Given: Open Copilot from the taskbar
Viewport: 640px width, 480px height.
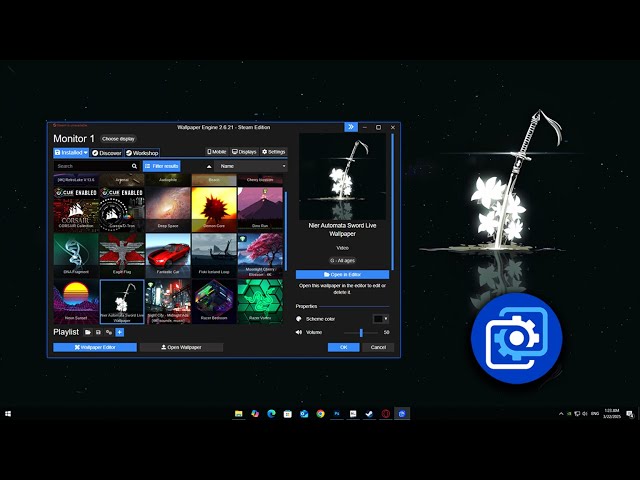Looking at the screenshot, I should [255, 414].
